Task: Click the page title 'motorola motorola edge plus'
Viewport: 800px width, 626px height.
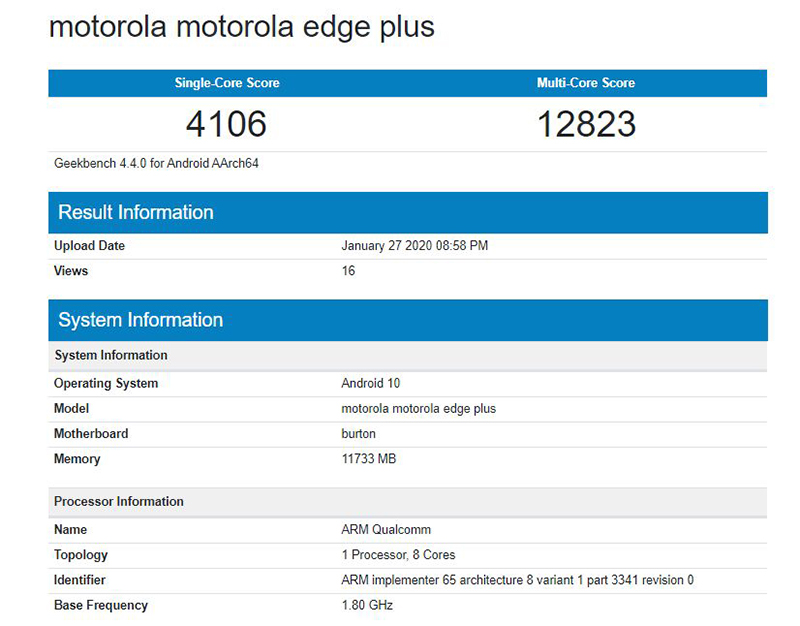Action: pos(241,27)
